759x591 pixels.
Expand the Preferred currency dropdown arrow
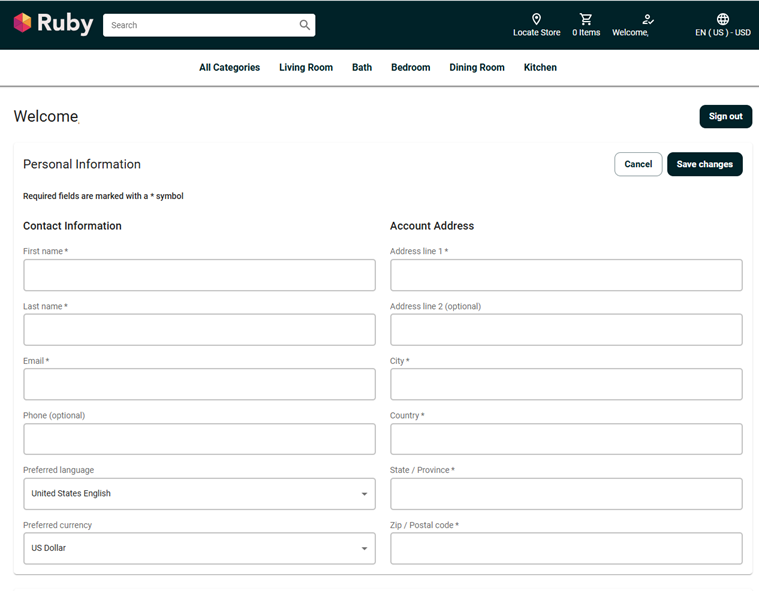364,549
